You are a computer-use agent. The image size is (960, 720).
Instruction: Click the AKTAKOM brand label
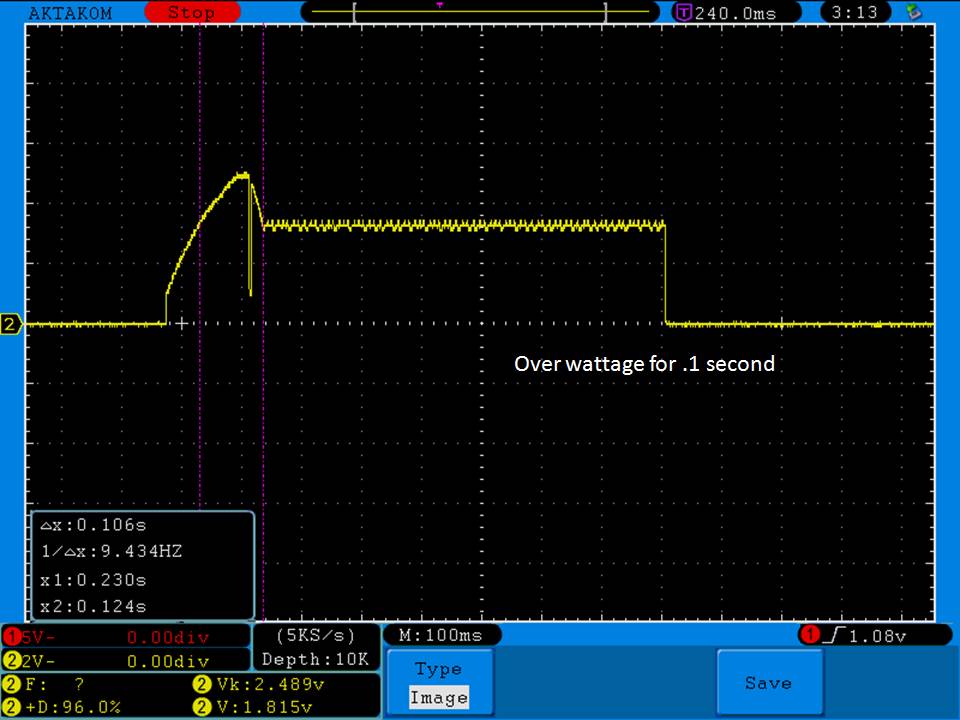click(x=70, y=13)
